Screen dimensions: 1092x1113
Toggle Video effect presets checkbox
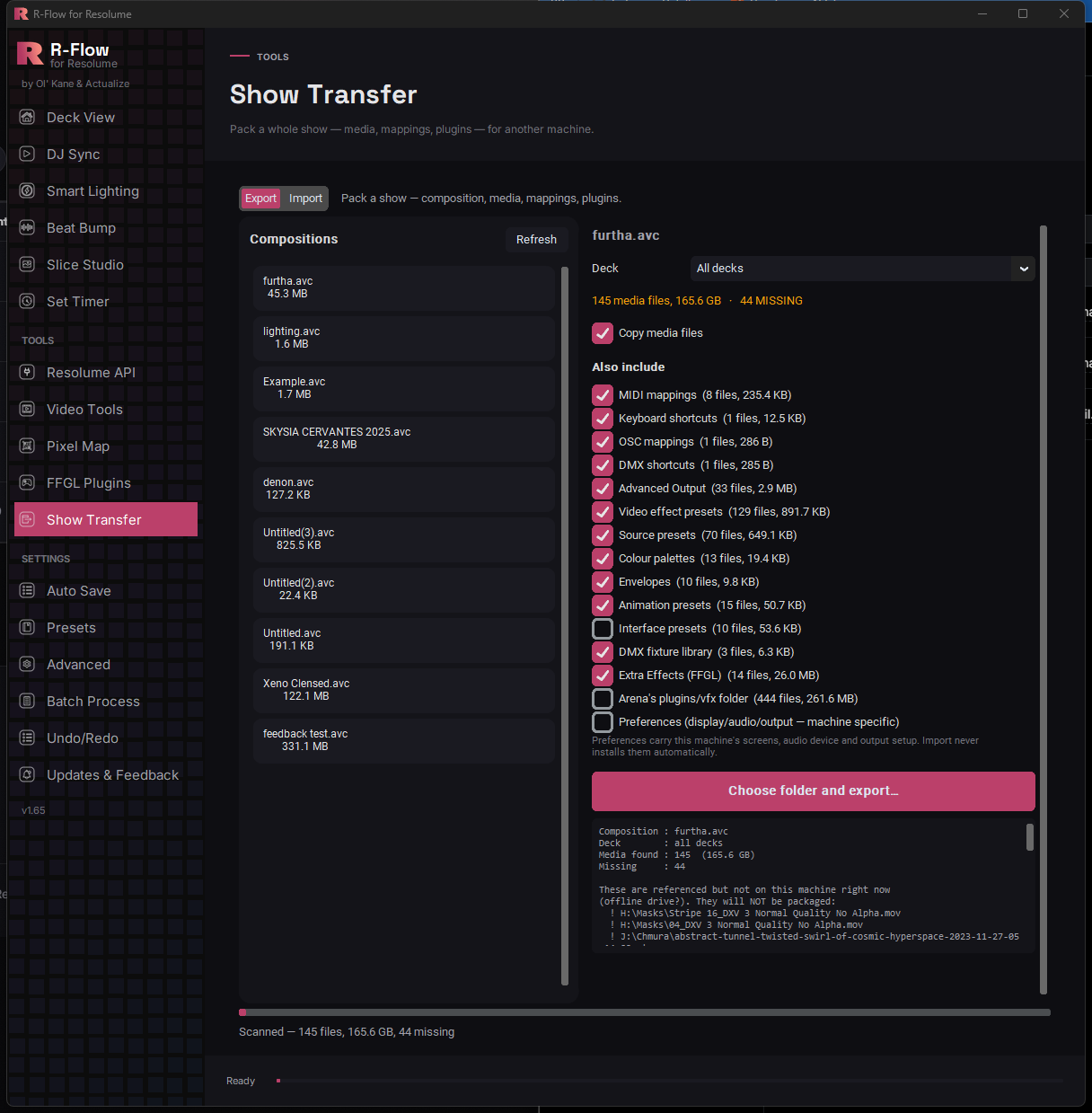[603, 512]
